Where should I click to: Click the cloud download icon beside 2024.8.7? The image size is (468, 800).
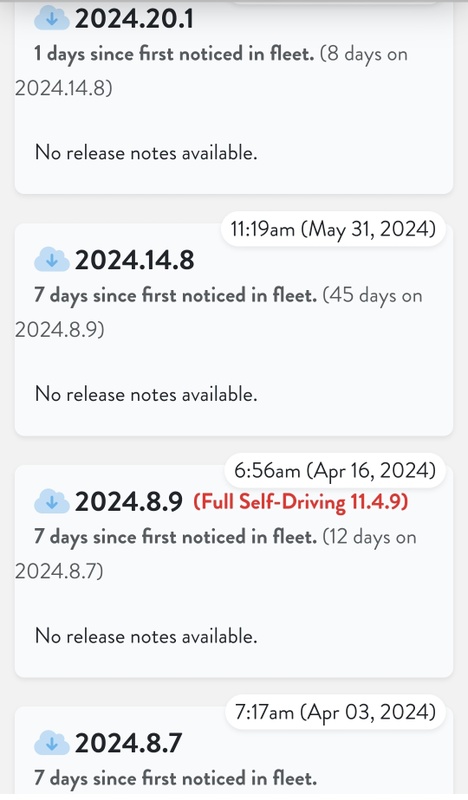click(52, 743)
